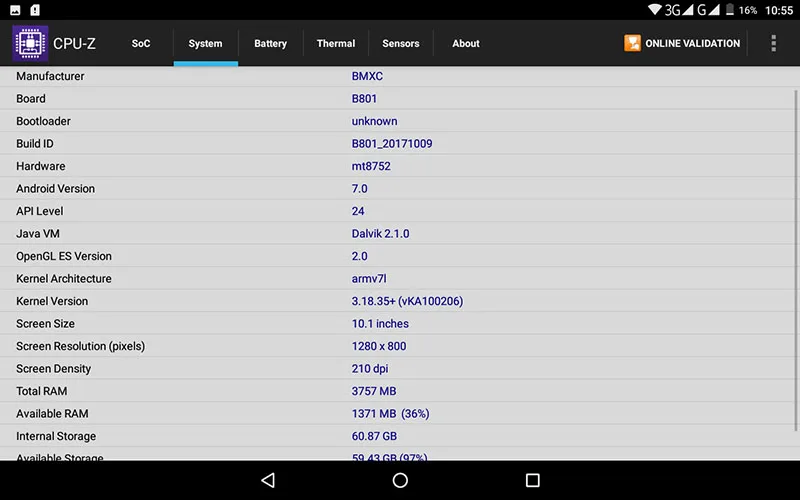Tap the battery status icon
Image resolution: width=800 pixels, height=500 pixels.
[730, 10]
